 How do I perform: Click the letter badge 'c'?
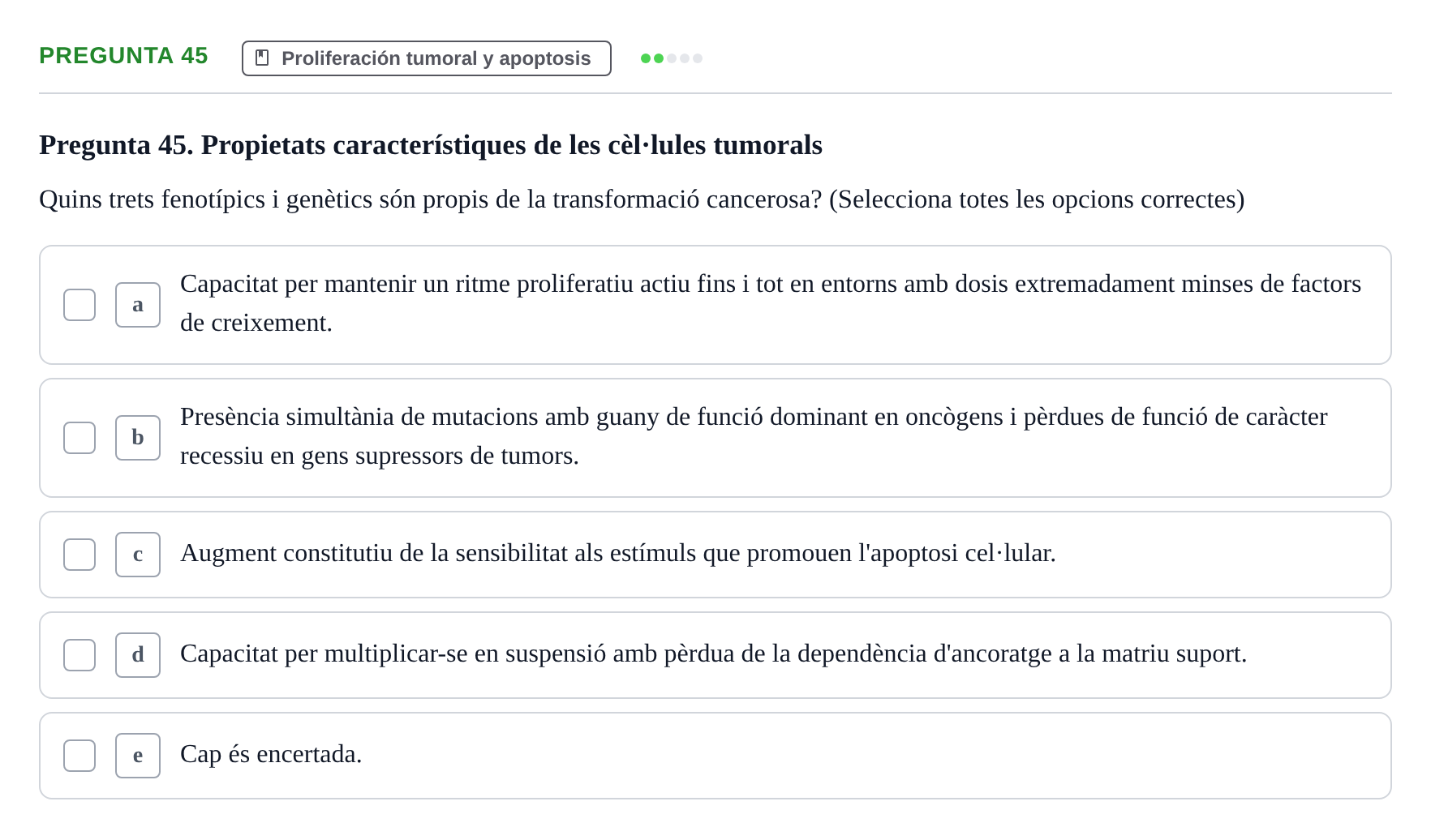138,555
